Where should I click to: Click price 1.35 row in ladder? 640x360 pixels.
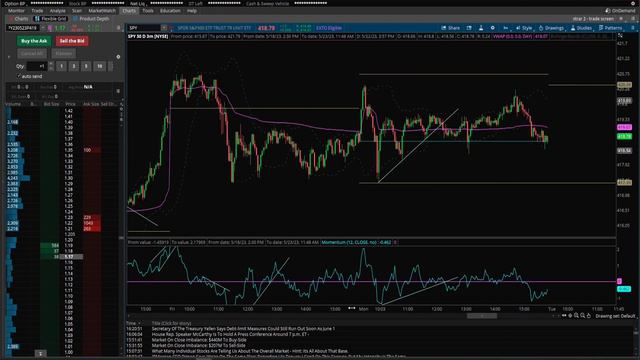pyautogui.click(x=69, y=150)
